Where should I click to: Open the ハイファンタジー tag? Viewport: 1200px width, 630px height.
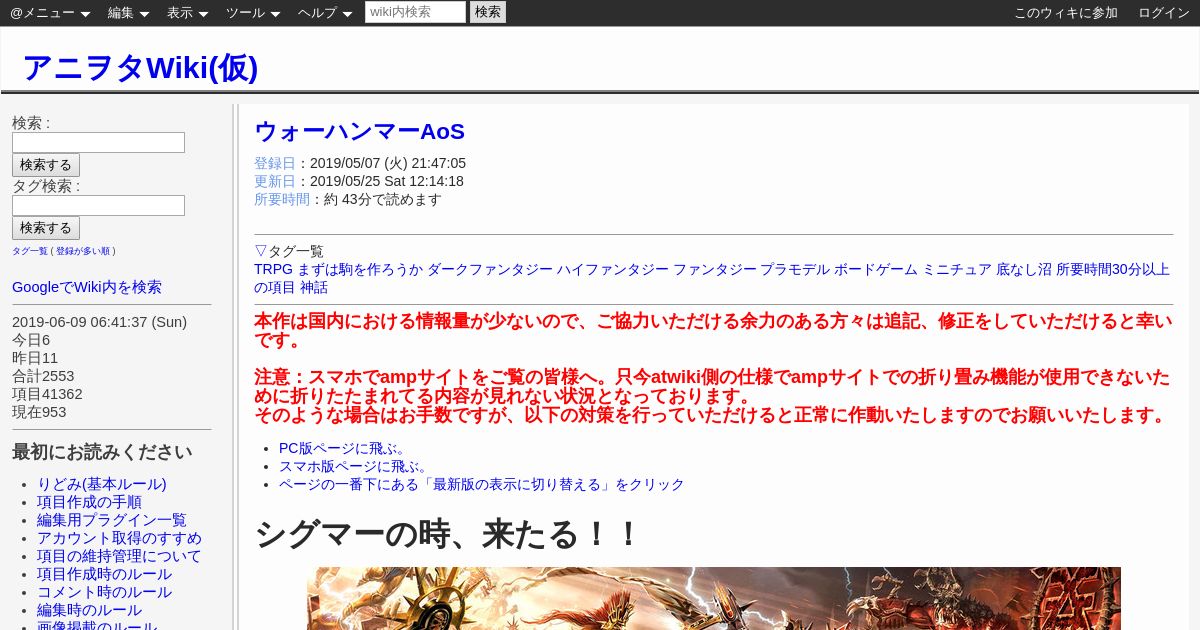click(613, 269)
